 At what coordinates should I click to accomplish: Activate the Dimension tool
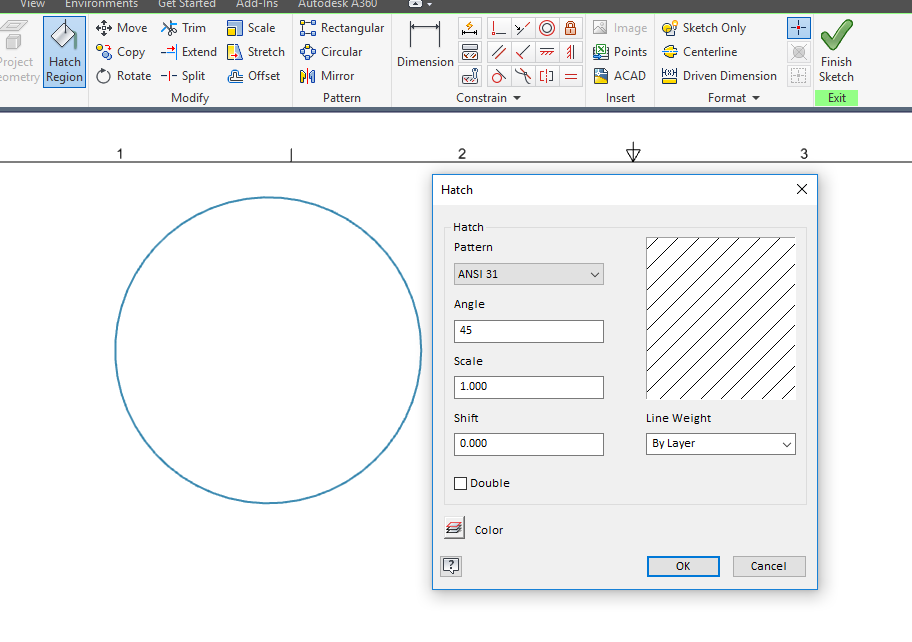pyautogui.click(x=425, y=45)
